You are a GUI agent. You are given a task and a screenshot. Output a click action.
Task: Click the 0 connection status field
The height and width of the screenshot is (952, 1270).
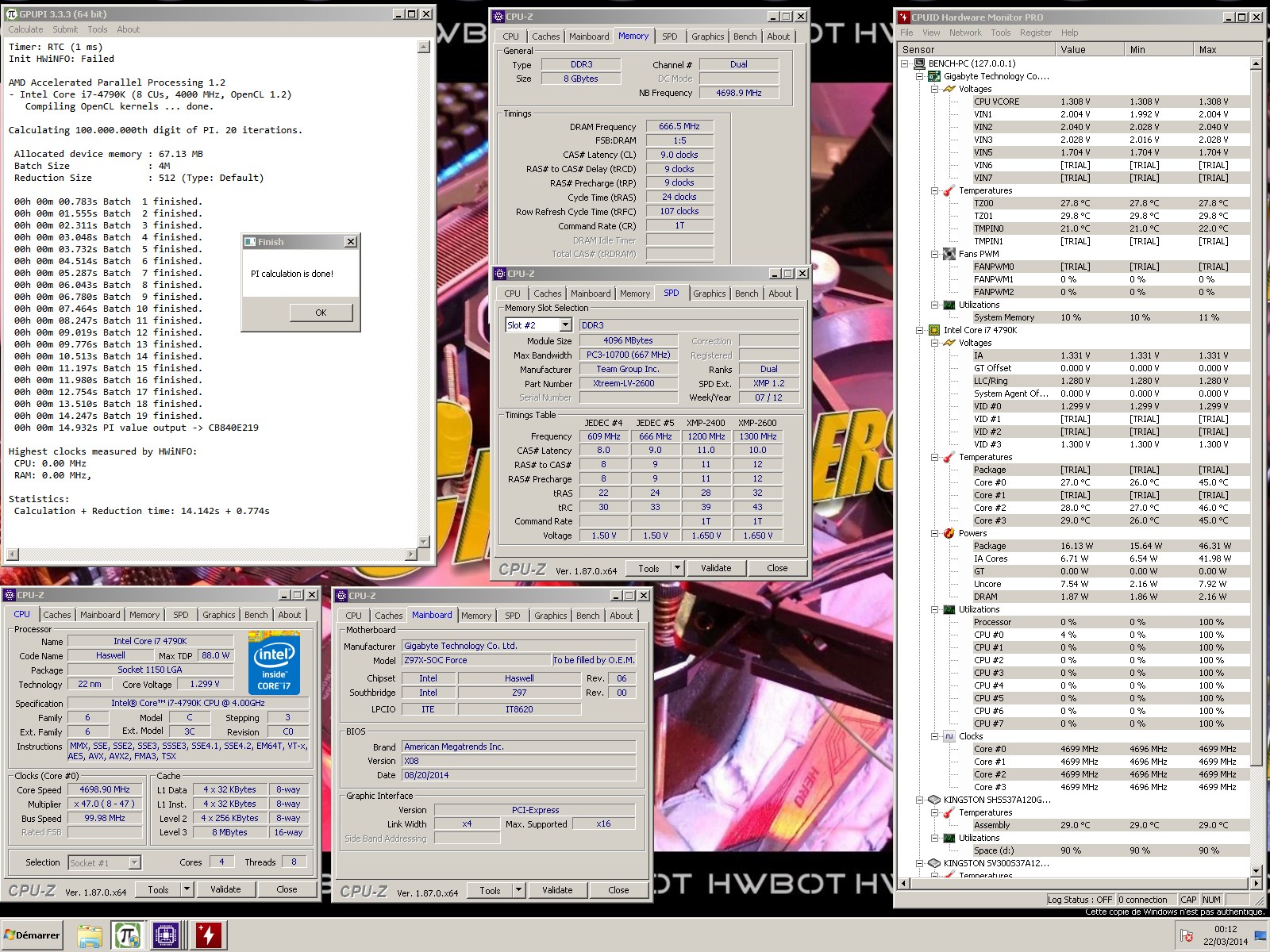click(1146, 900)
